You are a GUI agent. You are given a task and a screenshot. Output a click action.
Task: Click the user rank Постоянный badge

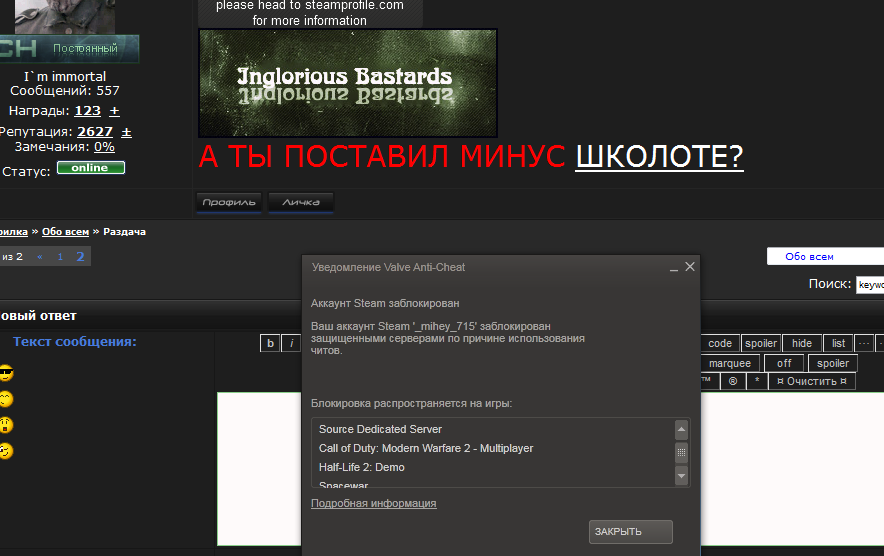pos(69,49)
